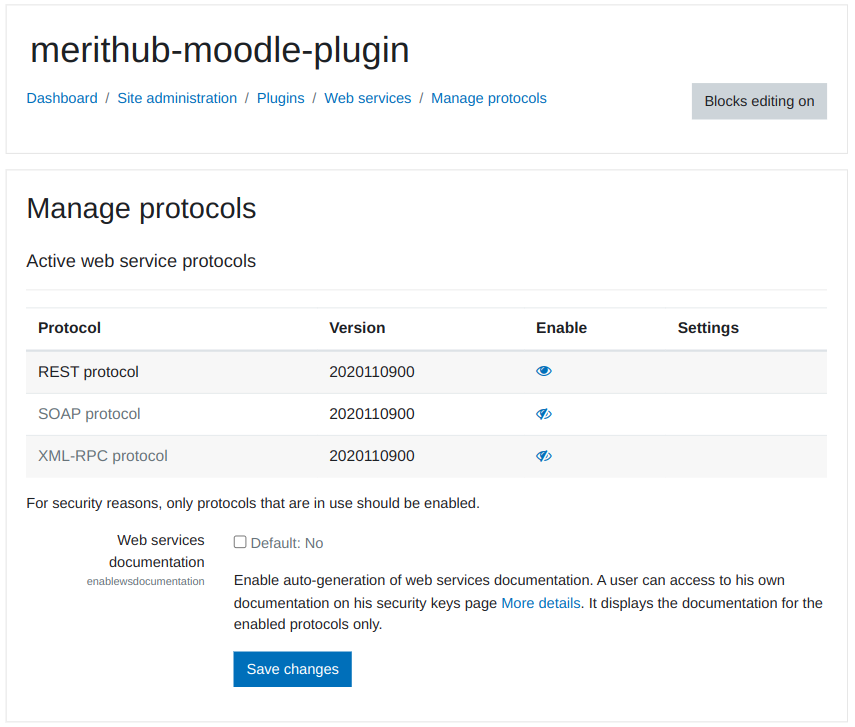Image resolution: width=855 pixels, height=727 pixels.
Task: Click the Enable column header
Action: [x=561, y=328]
